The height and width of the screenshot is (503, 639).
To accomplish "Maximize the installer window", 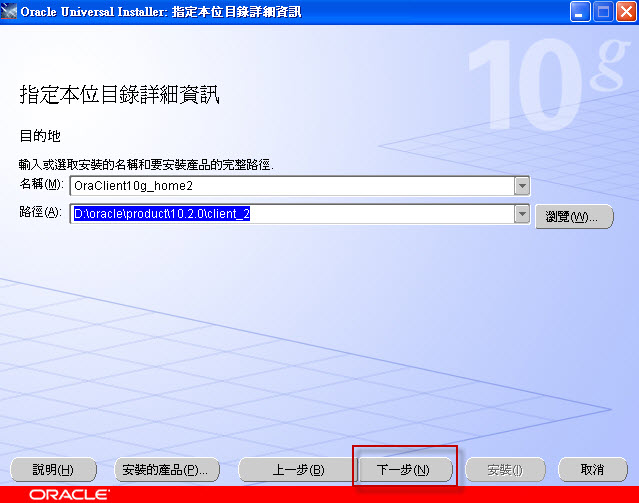I will point(603,11).
